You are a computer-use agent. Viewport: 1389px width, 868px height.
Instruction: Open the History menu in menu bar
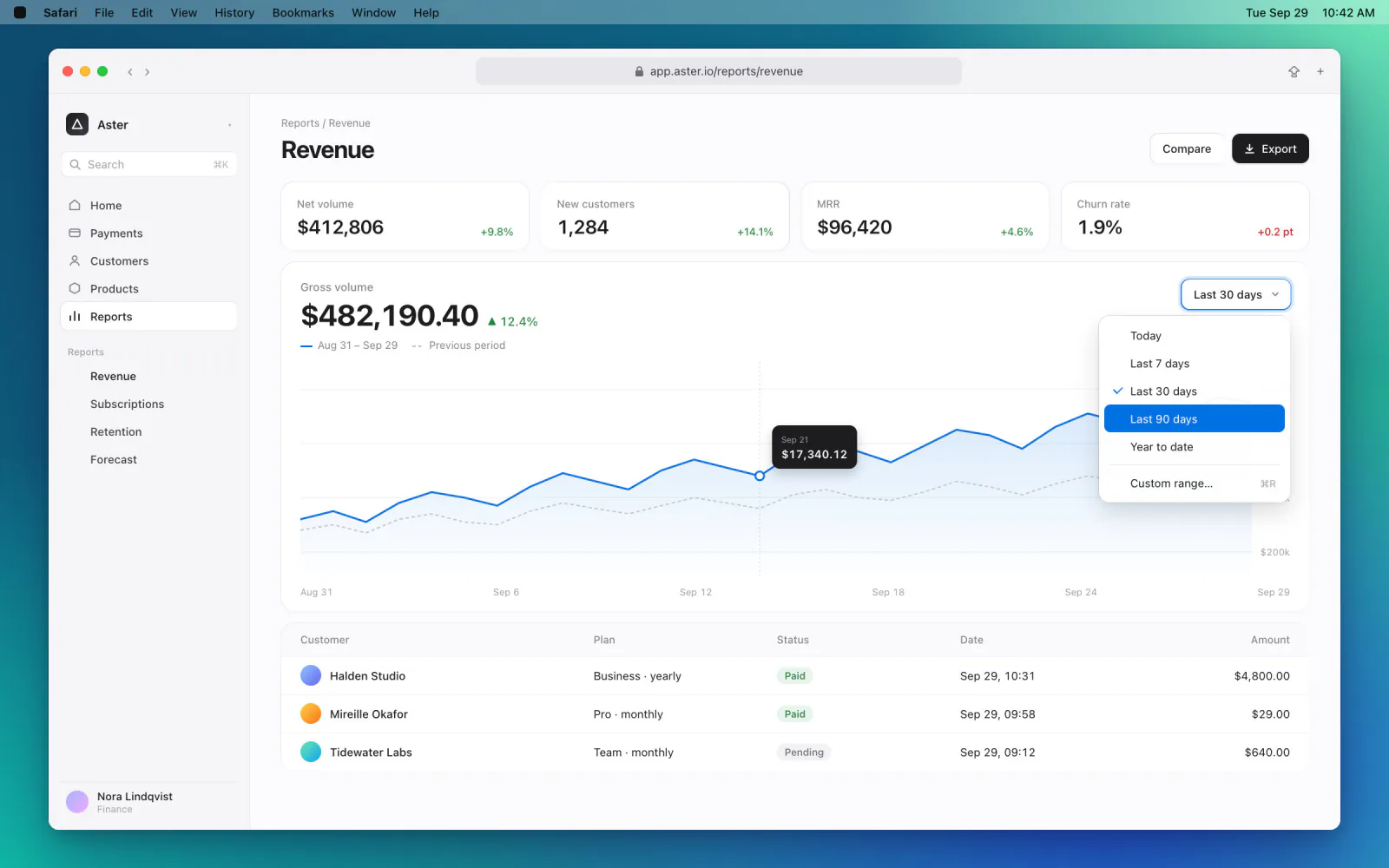click(x=234, y=12)
